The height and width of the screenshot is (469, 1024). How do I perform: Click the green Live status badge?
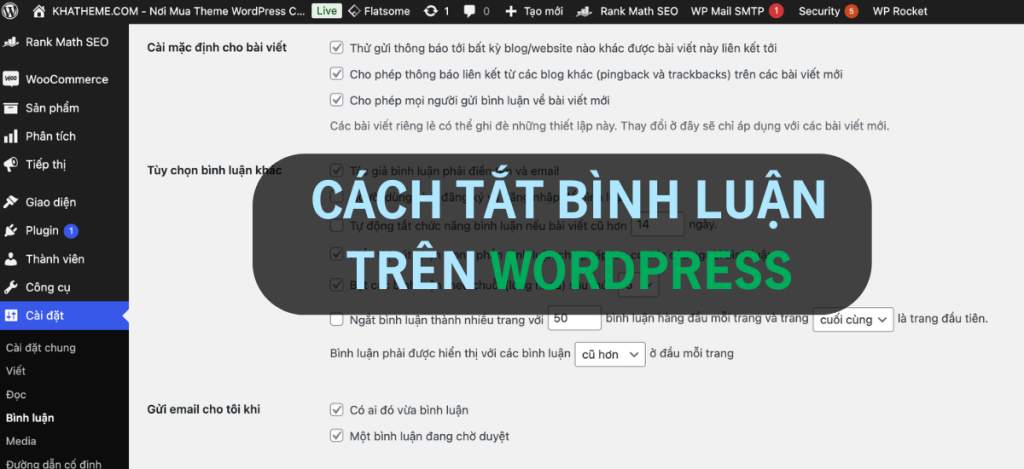[327, 11]
